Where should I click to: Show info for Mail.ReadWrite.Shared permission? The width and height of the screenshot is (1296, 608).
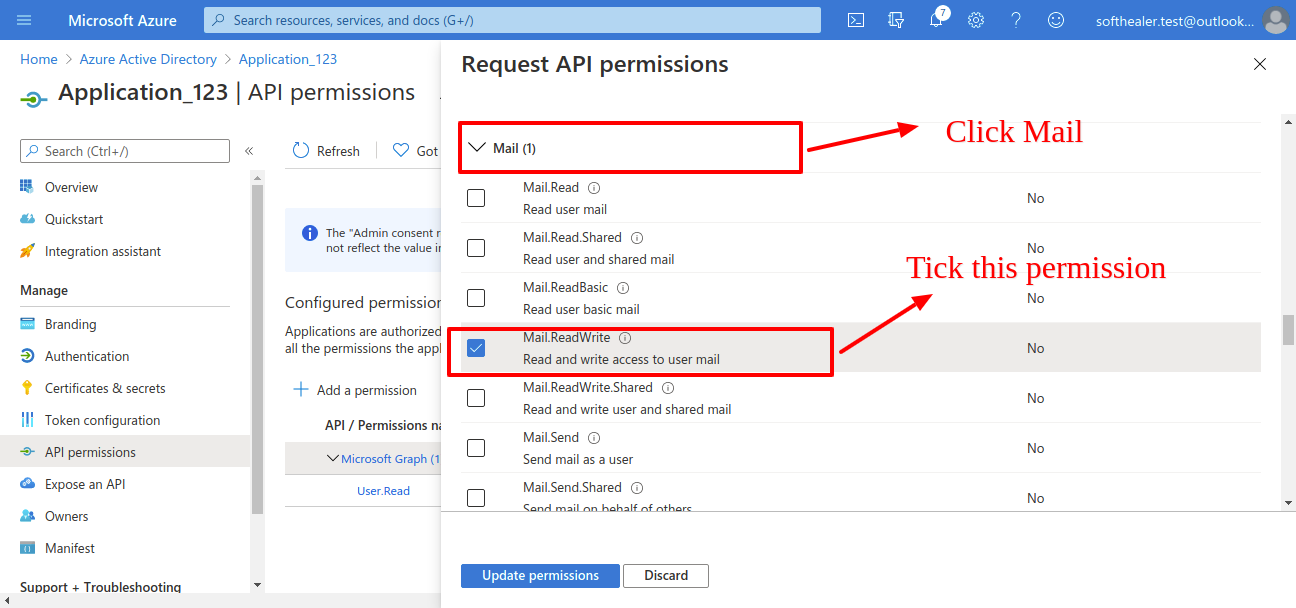coord(668,388)
